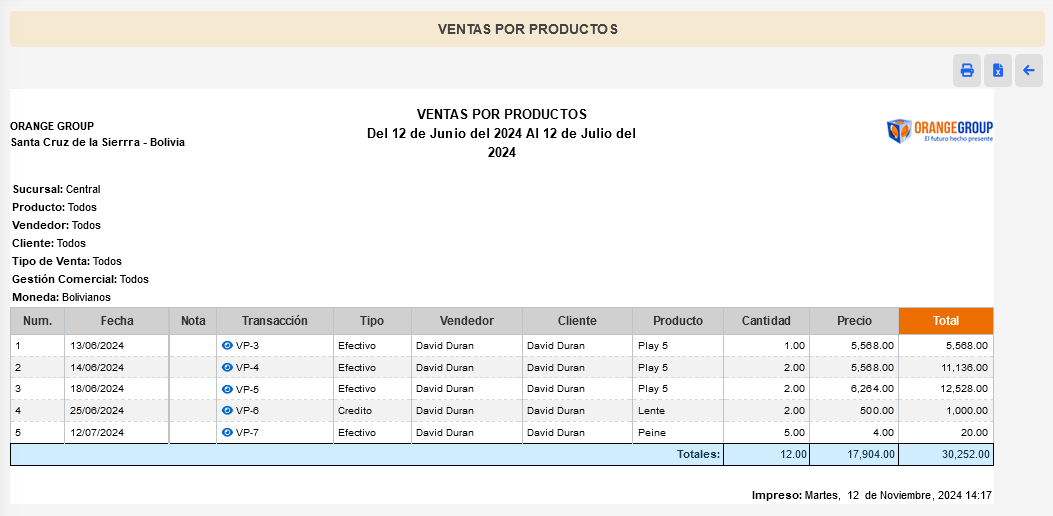The height and width of the screenshot is (516, 1053).
Task: Click date cell 18/06/2024
Action: (x=97, y=388)
